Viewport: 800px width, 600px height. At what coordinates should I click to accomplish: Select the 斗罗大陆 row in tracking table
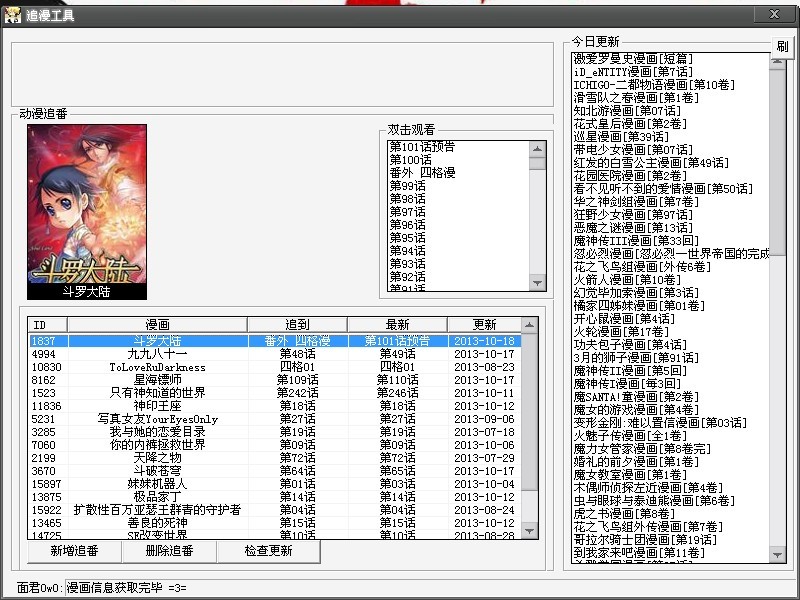(x=275, y=341)
